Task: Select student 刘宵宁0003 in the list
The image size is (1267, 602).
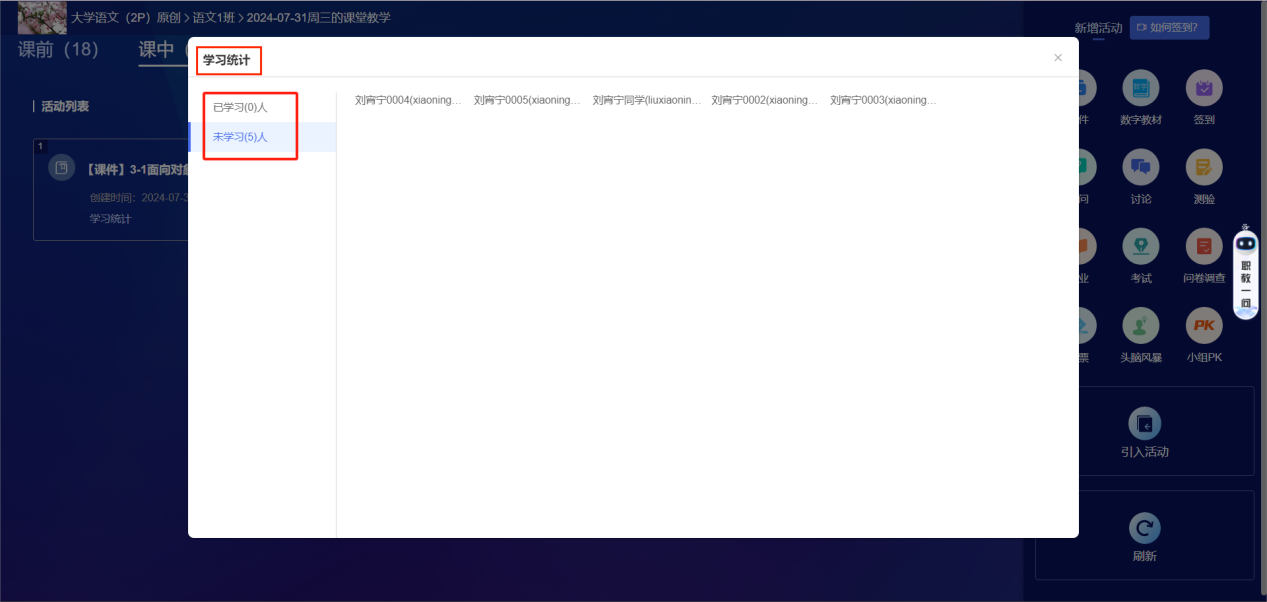Action: [x=884, y=100]
